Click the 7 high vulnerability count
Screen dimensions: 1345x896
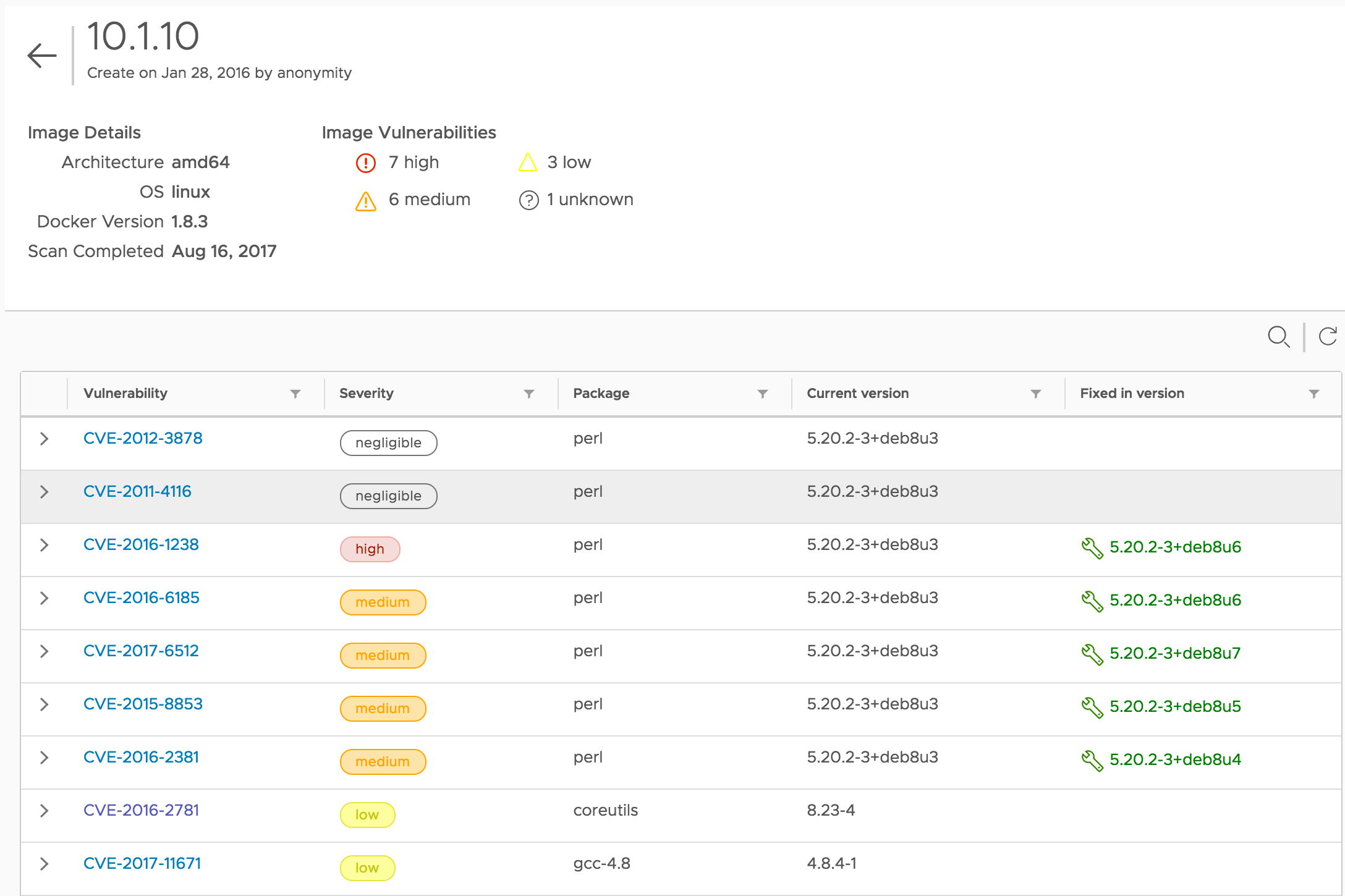(x=414, y=162)
